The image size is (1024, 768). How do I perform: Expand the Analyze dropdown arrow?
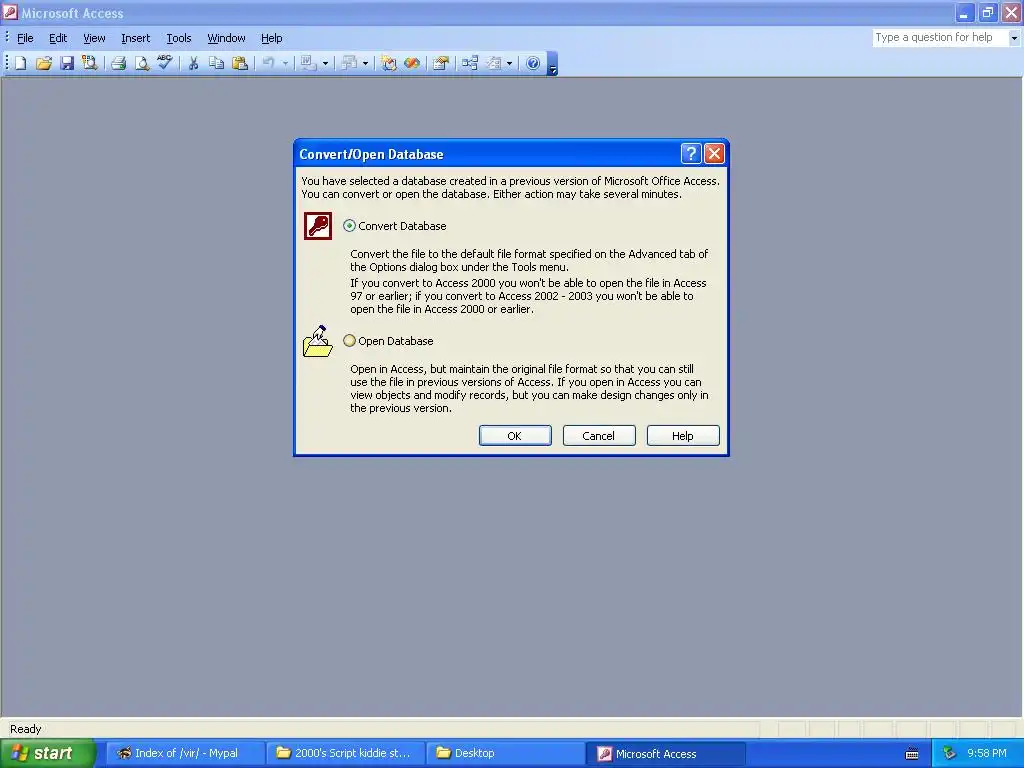click(x=365, y=63)
